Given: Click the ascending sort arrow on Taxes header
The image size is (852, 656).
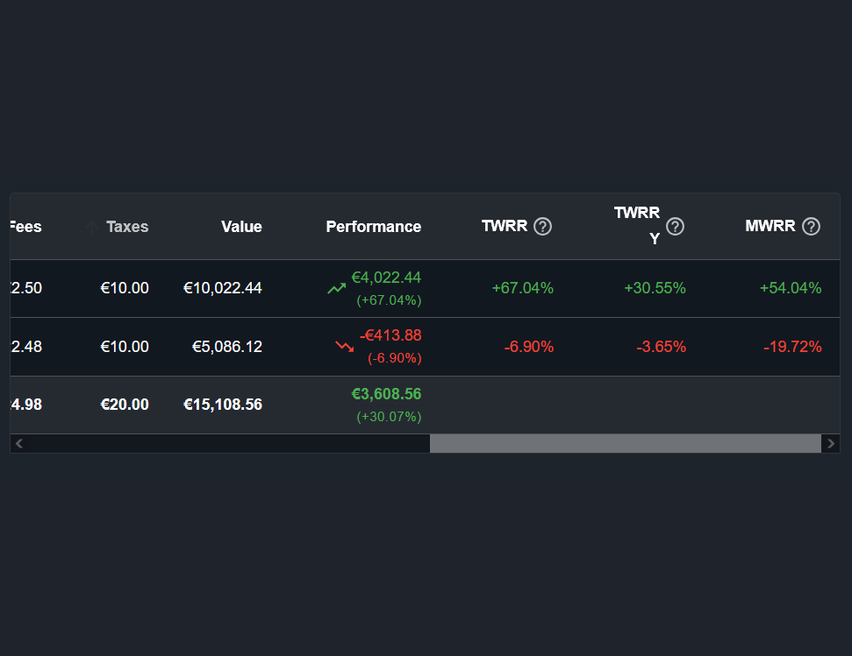Looking at the screenshot, I should [89, 226].
